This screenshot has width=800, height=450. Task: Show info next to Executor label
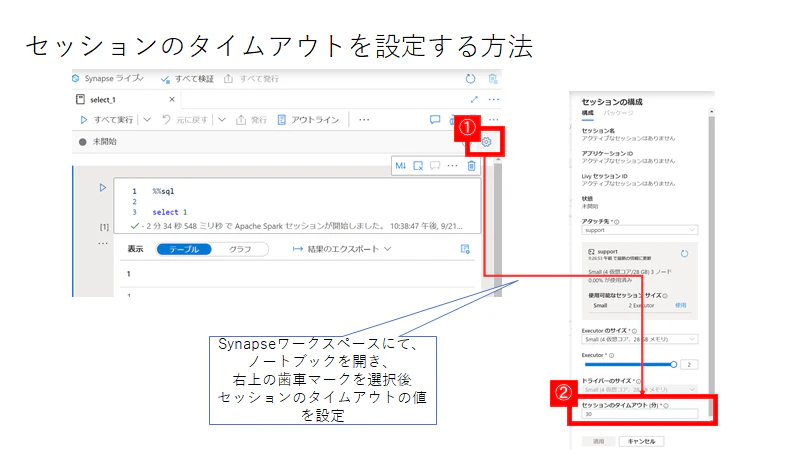click(611, 355)
